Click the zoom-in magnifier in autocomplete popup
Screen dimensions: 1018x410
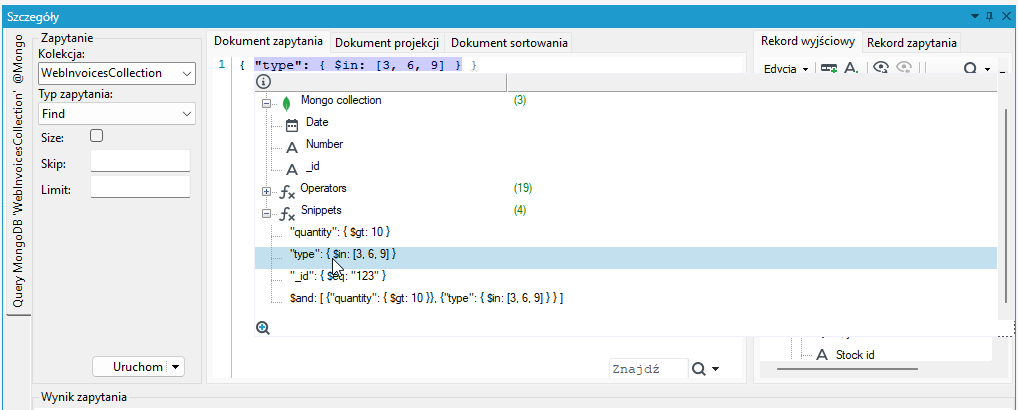tap(262, 328)
